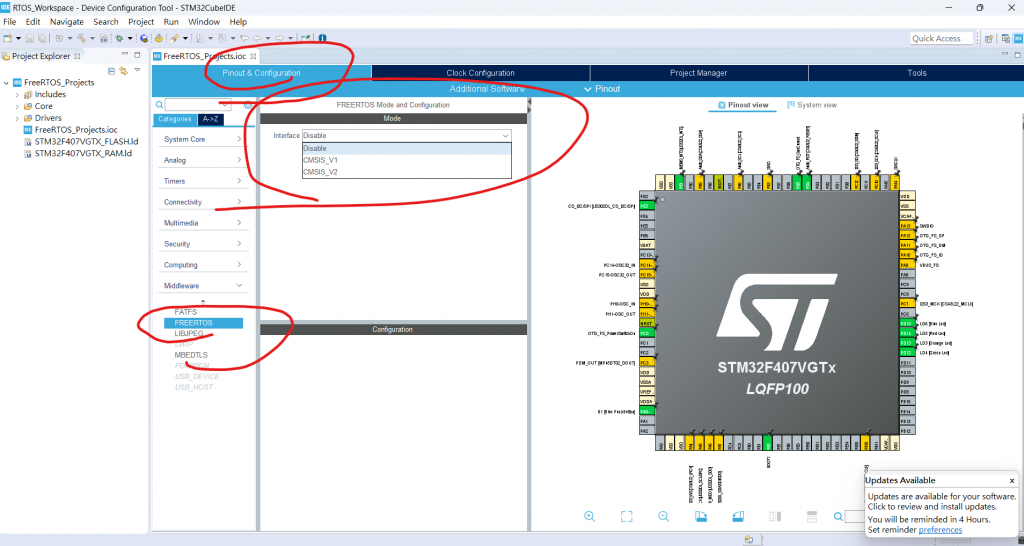
Task: Expand the Includes folder
Action: (17, 95)
